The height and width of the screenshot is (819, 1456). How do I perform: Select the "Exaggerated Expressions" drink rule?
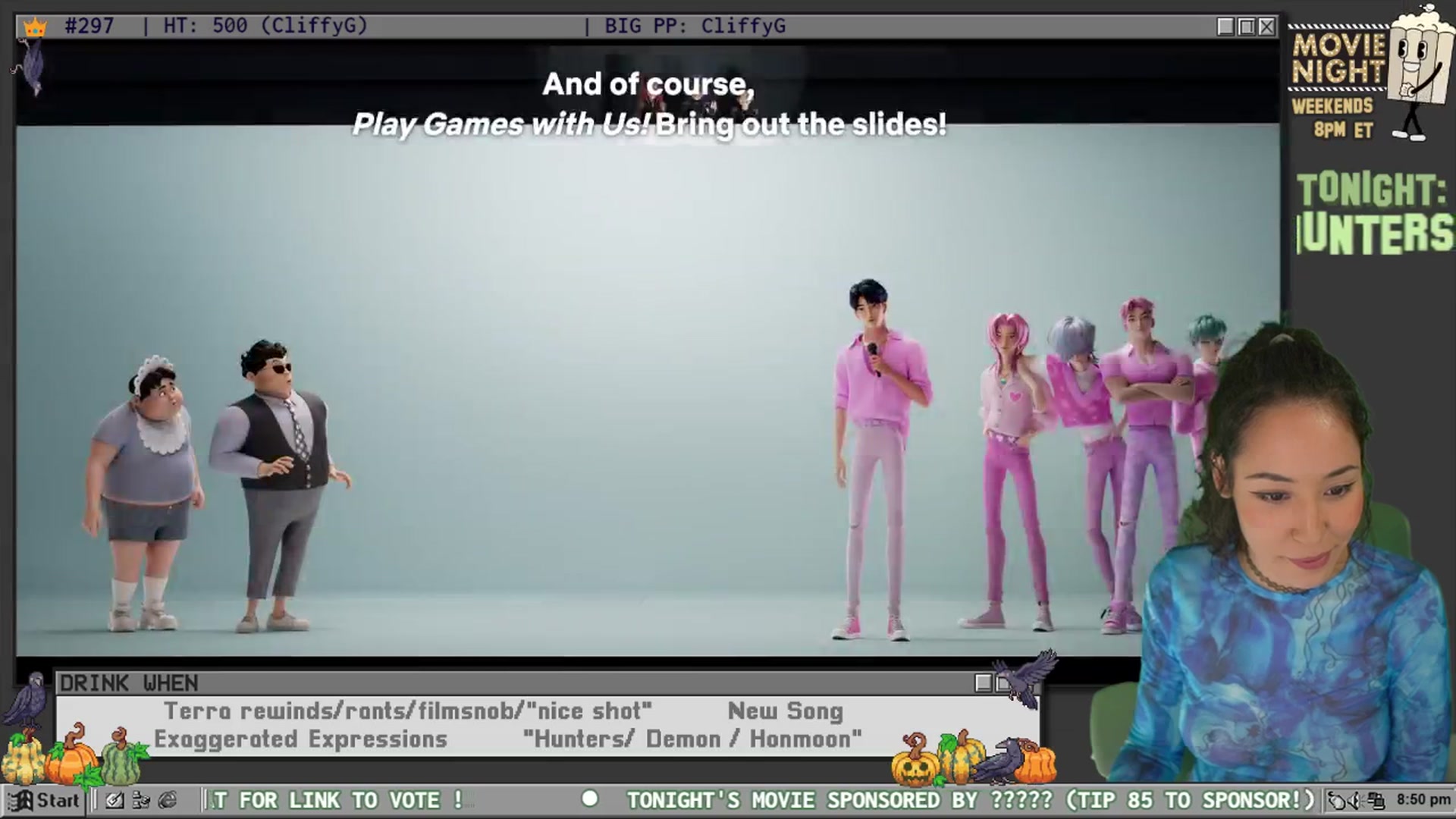300,739
